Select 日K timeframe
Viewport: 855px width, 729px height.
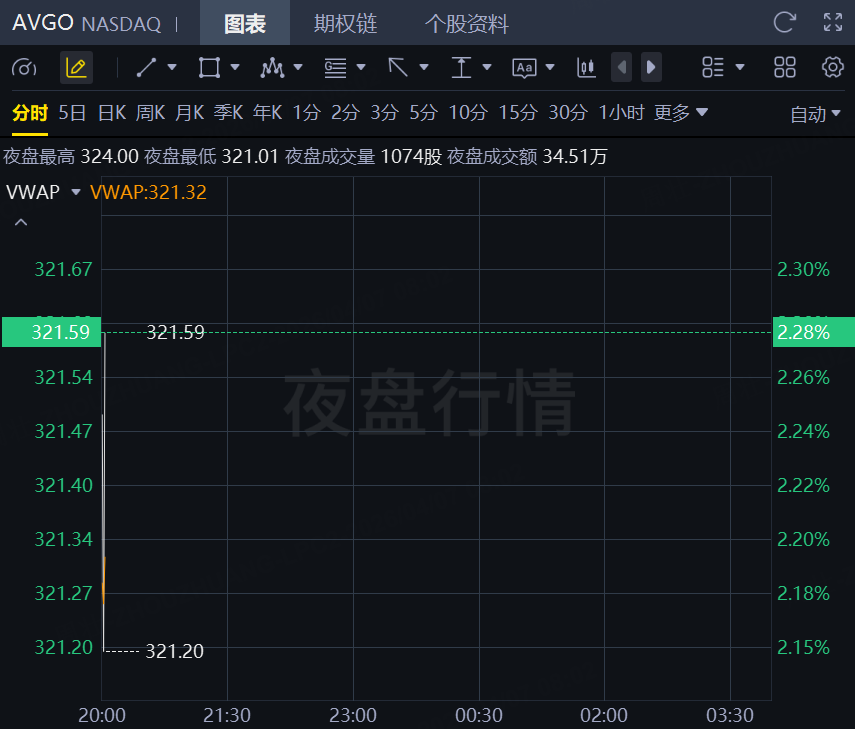tap(112, 113)
